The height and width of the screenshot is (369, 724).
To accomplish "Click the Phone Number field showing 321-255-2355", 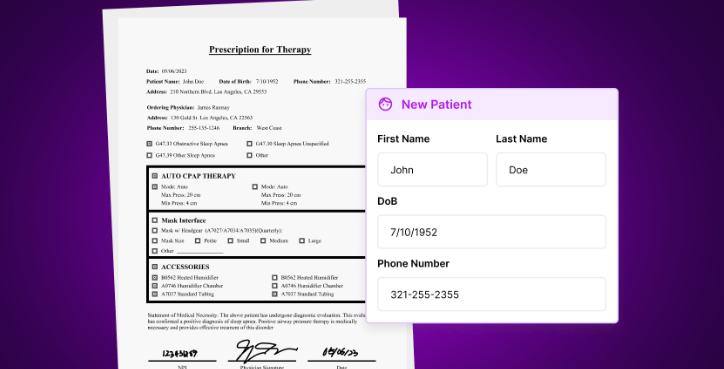I will click(492, 294).
